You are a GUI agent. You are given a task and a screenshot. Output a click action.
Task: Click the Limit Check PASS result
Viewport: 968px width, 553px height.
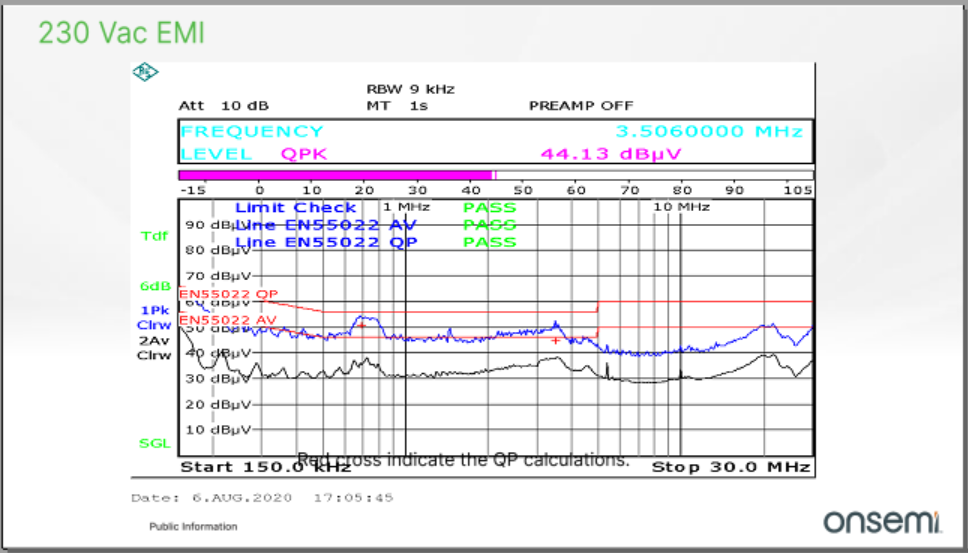(x=489, y=208)
